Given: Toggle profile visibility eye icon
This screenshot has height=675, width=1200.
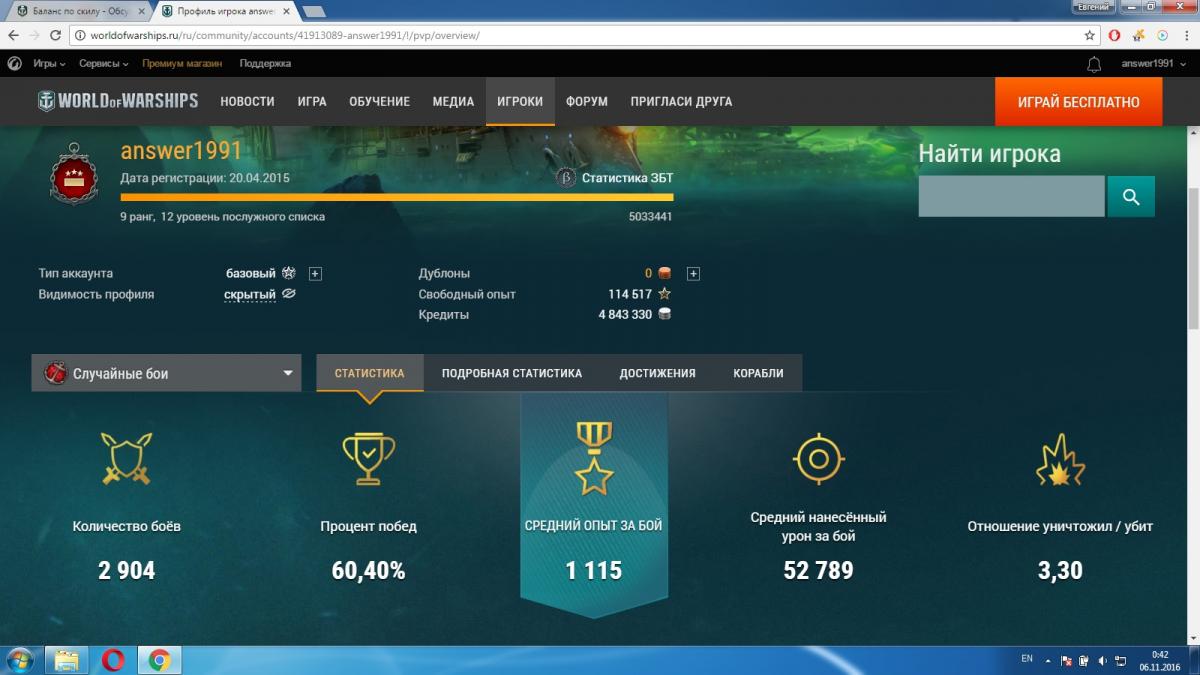Looking at the screenshot, I should point(290,294).
